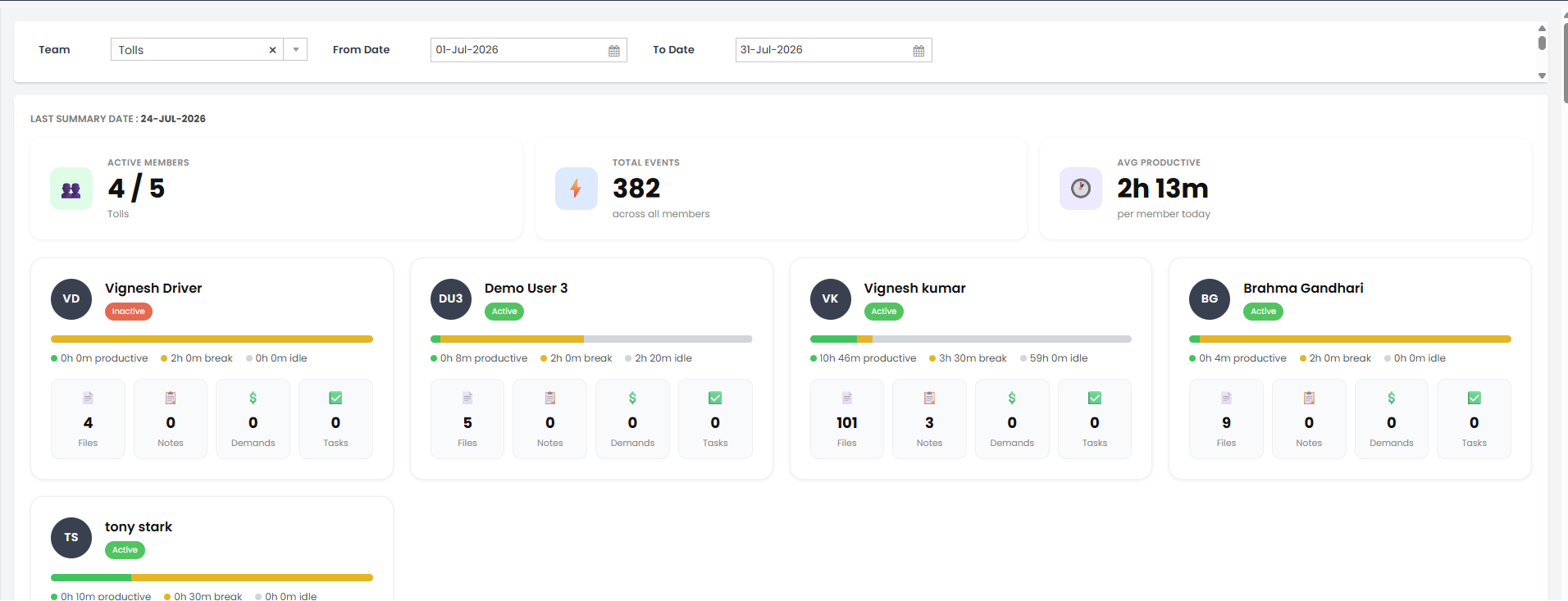The image size is (1568, 601).
Task: Click '59h 0m idle' on Vignesh kumar
Action: tap(1059, 358)
